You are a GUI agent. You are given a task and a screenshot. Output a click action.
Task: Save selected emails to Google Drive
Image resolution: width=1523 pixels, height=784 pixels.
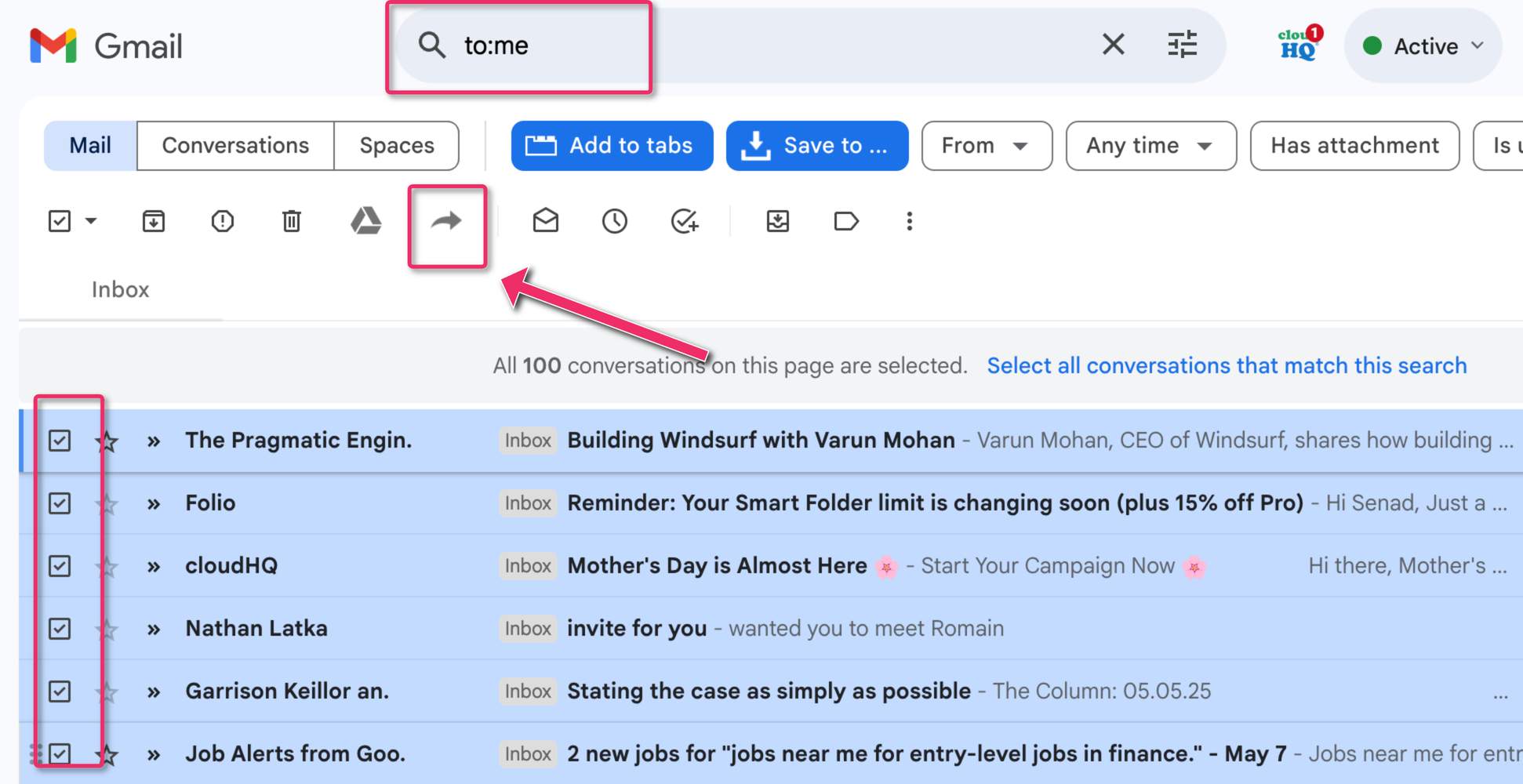pyautogui.click(x=365, y=221)
